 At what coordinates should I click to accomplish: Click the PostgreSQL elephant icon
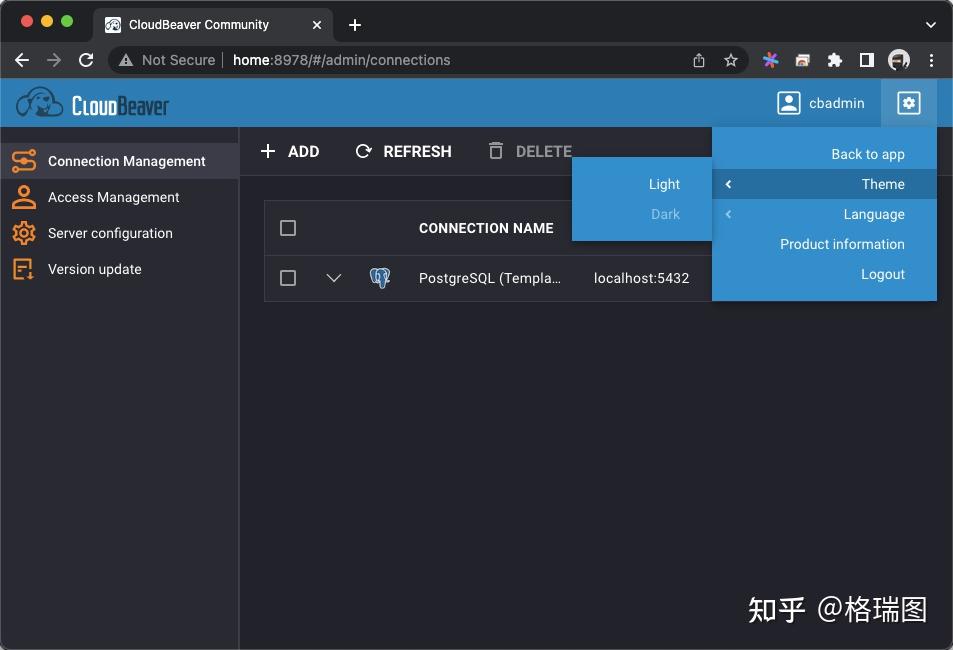(x=380, y=278)
